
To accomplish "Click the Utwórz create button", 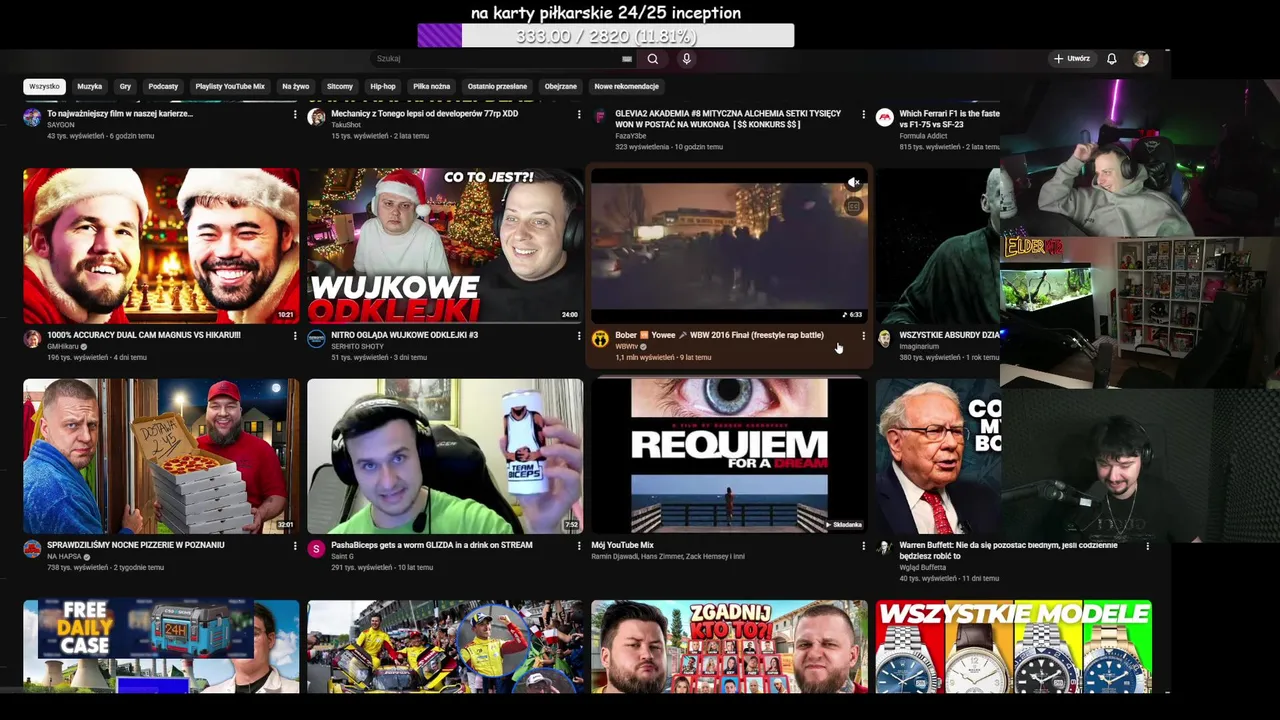I will click(x=1072, y=59).
